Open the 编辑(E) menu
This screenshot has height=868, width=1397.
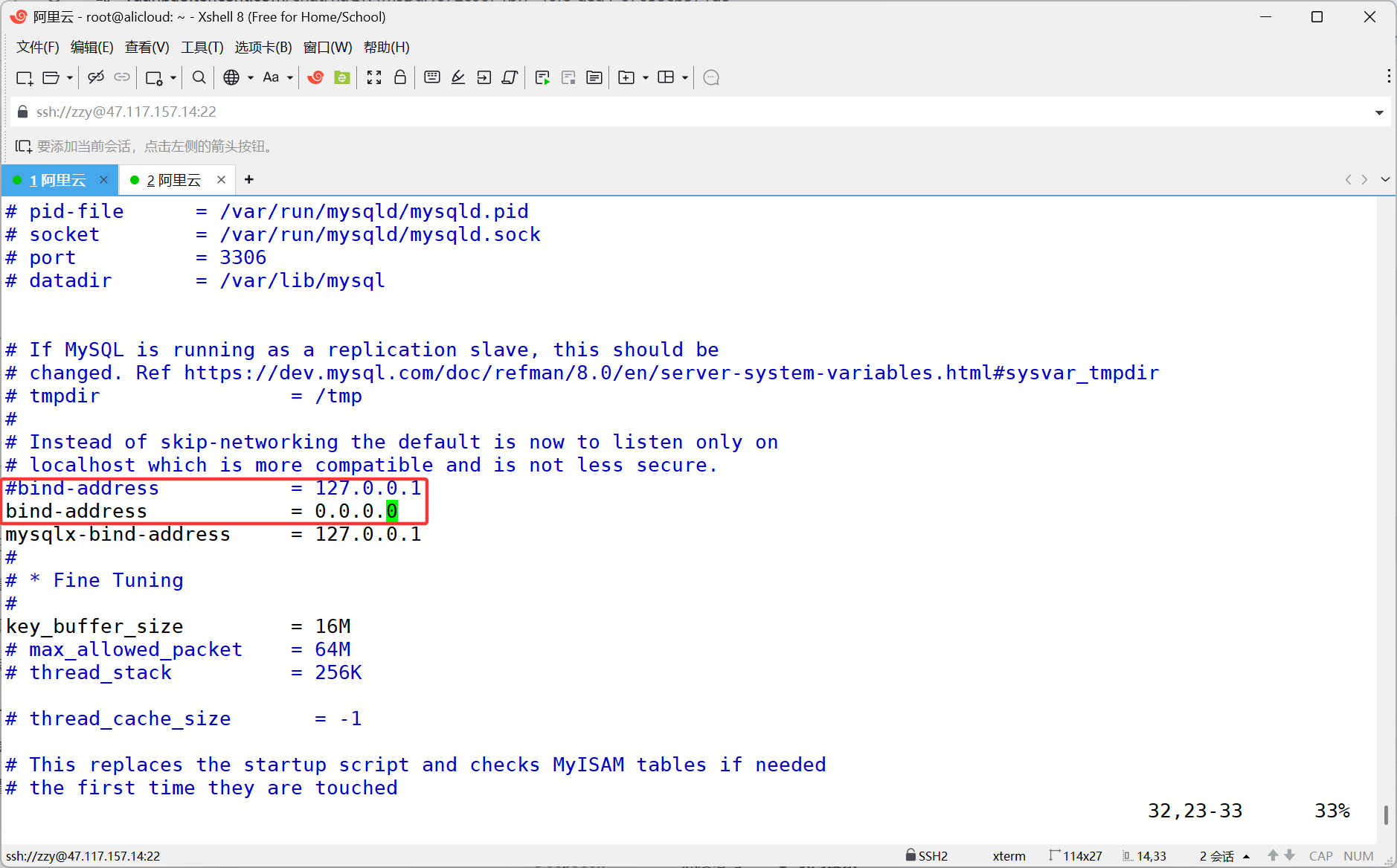(91, 47)
